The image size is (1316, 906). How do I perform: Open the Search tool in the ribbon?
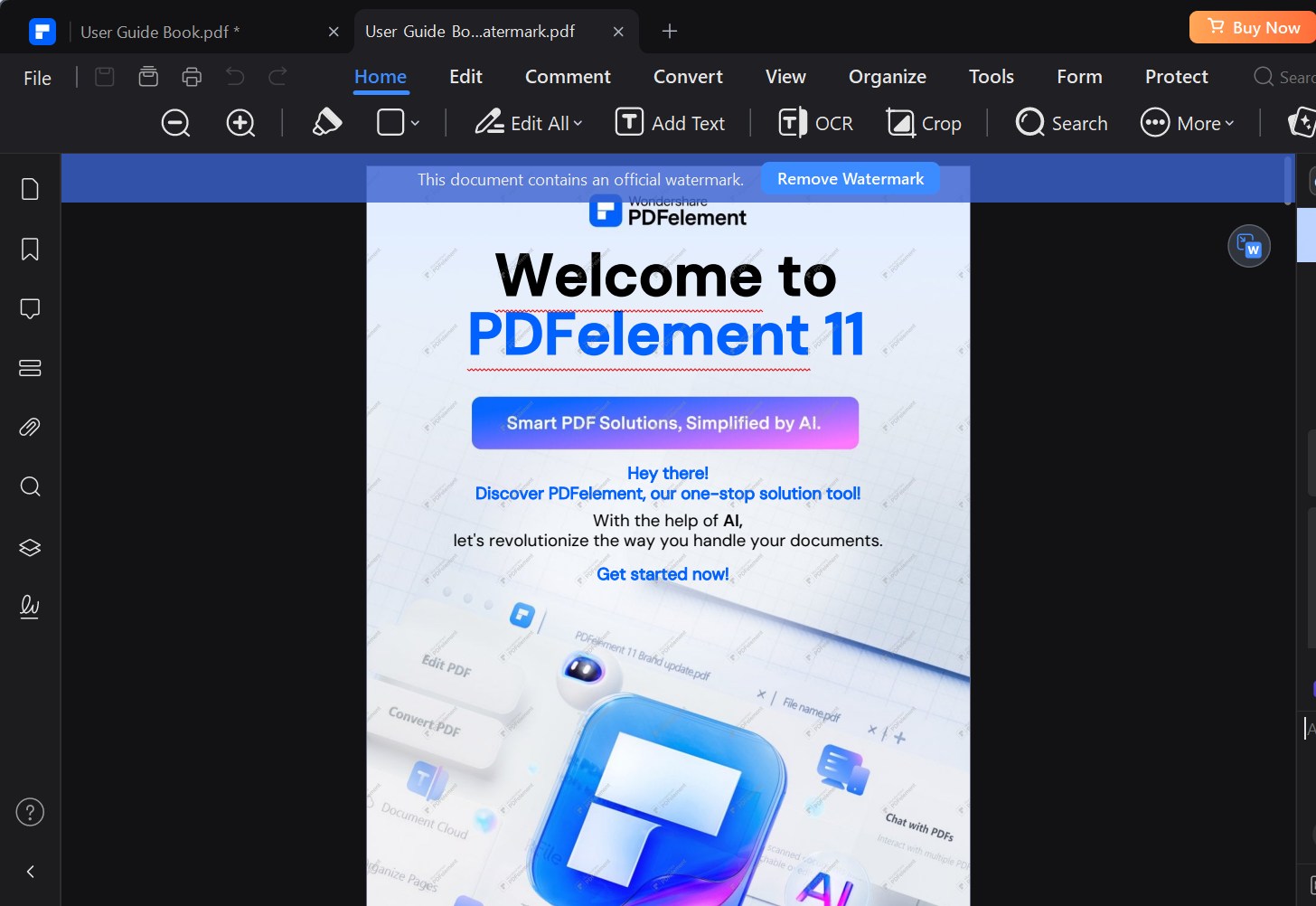pyautogui.click(x=1061, y=123)
